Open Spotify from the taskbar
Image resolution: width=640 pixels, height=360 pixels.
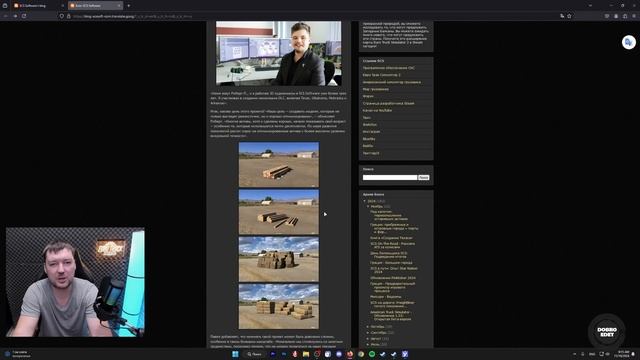pyautogui.click(x=372, y=354)
